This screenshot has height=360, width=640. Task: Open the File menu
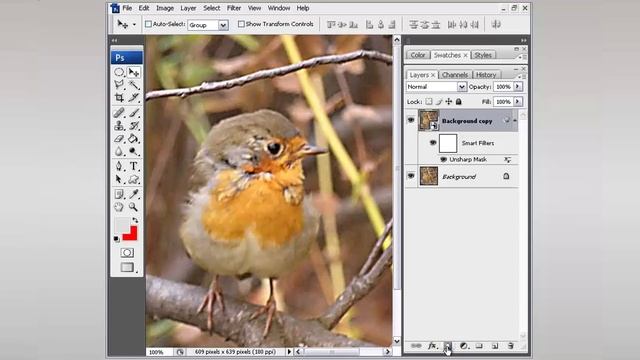pyautogui.click(x=127, y=8)
